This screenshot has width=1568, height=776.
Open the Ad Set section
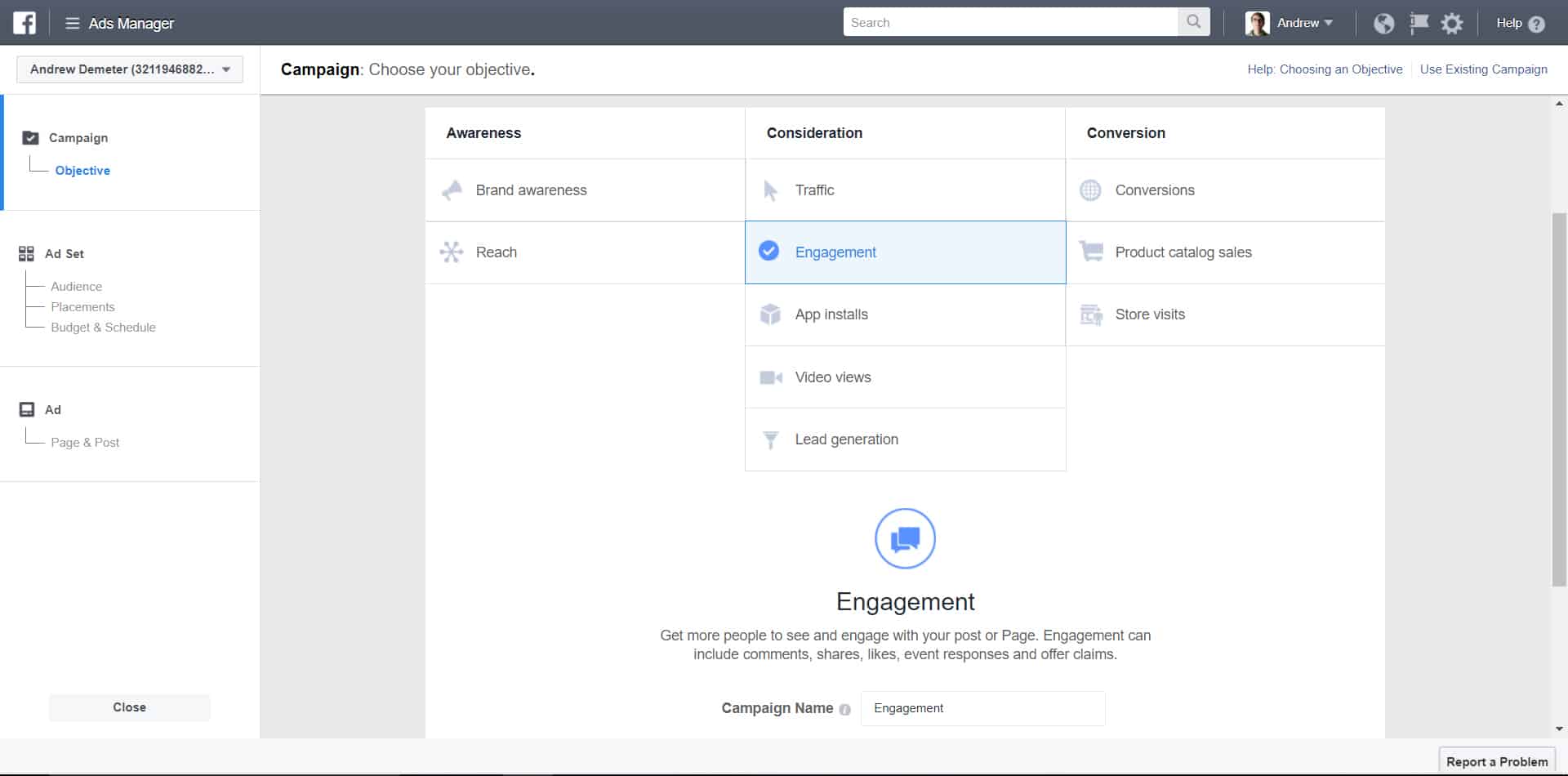coord(65,253)
